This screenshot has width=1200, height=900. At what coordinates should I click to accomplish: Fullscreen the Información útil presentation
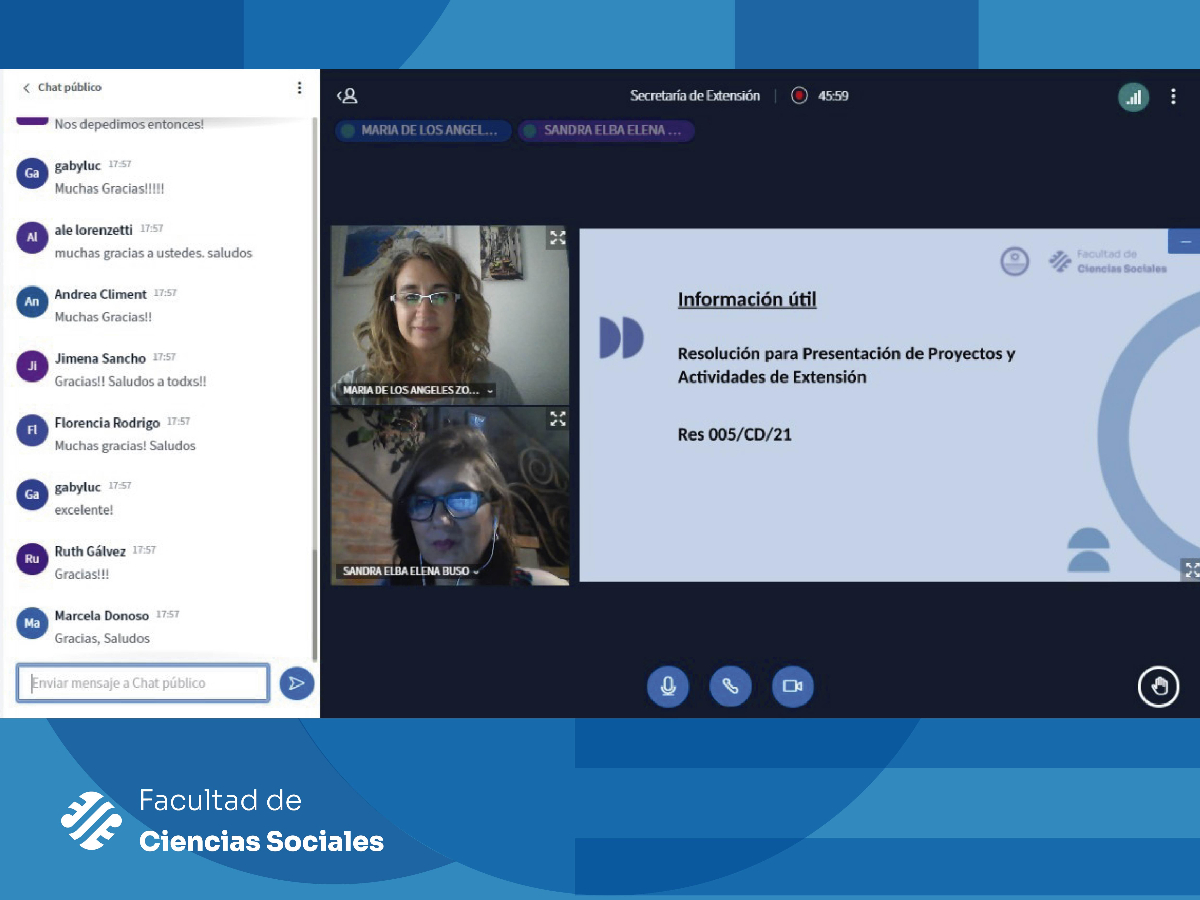[1191, 570]
